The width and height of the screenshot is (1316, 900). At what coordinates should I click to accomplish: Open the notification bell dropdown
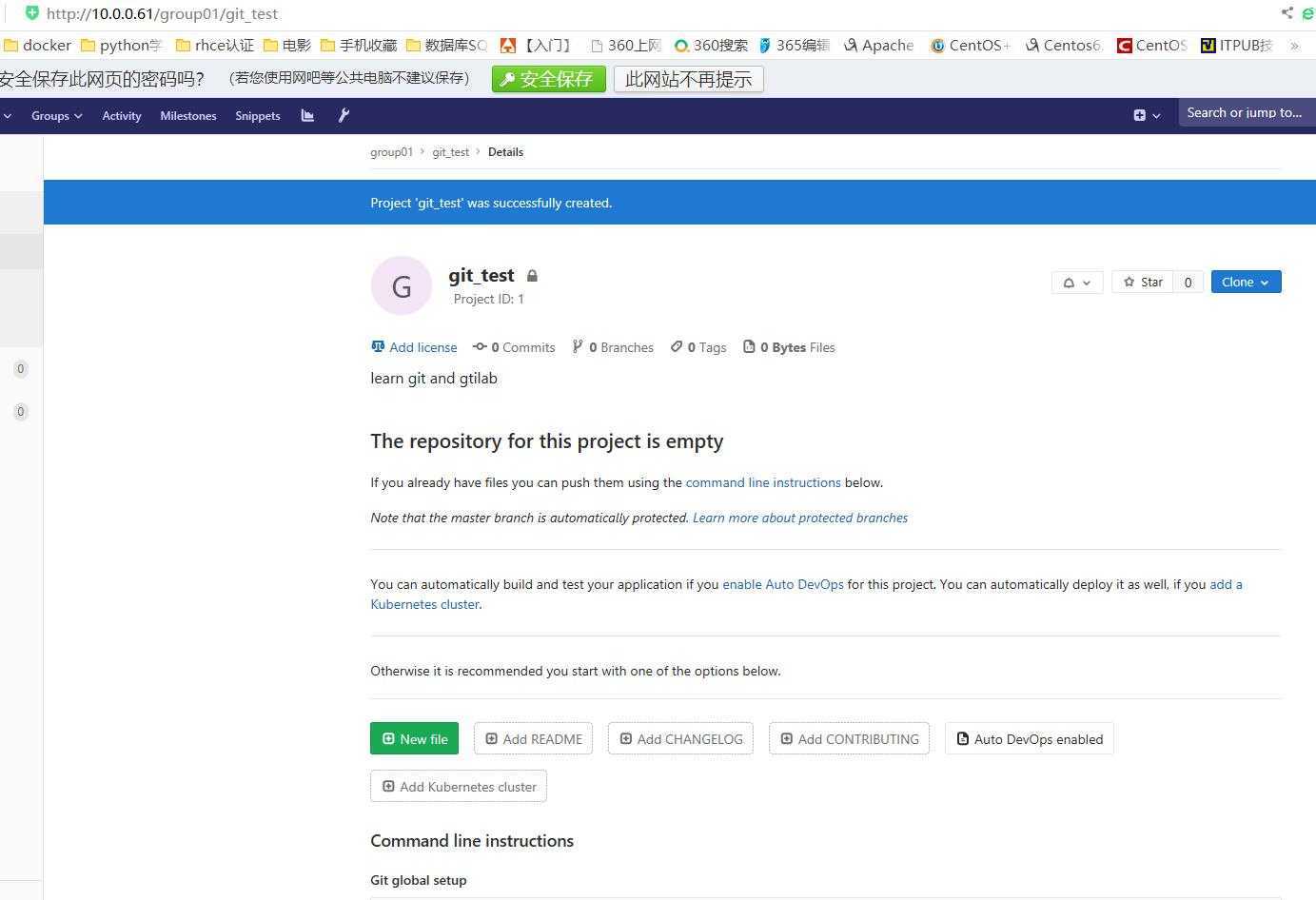pos(1077,282)
